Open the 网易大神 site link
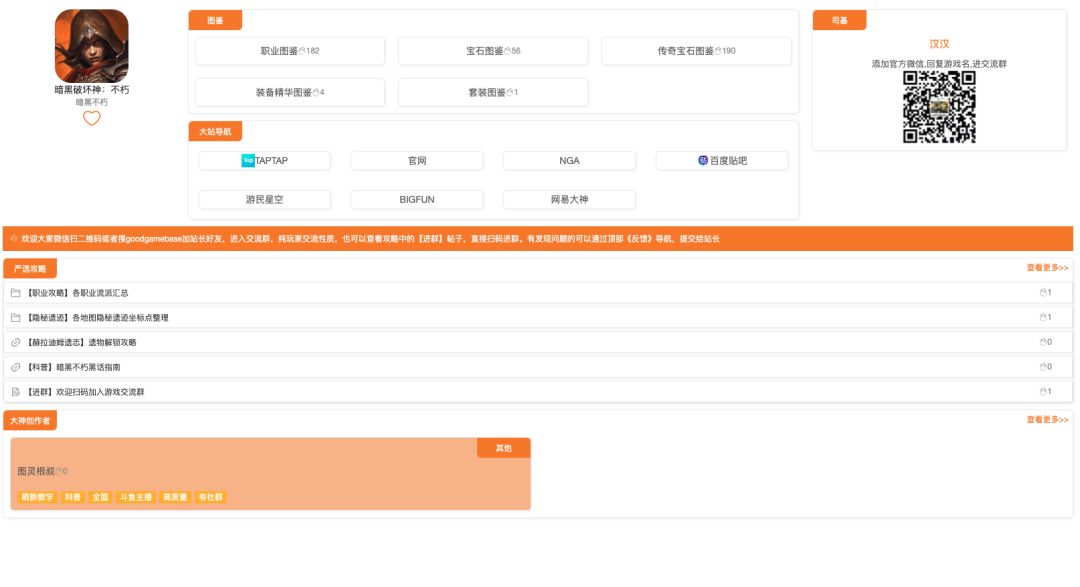The height and width of the screenshot is (587, 1080). pos(569,199)
